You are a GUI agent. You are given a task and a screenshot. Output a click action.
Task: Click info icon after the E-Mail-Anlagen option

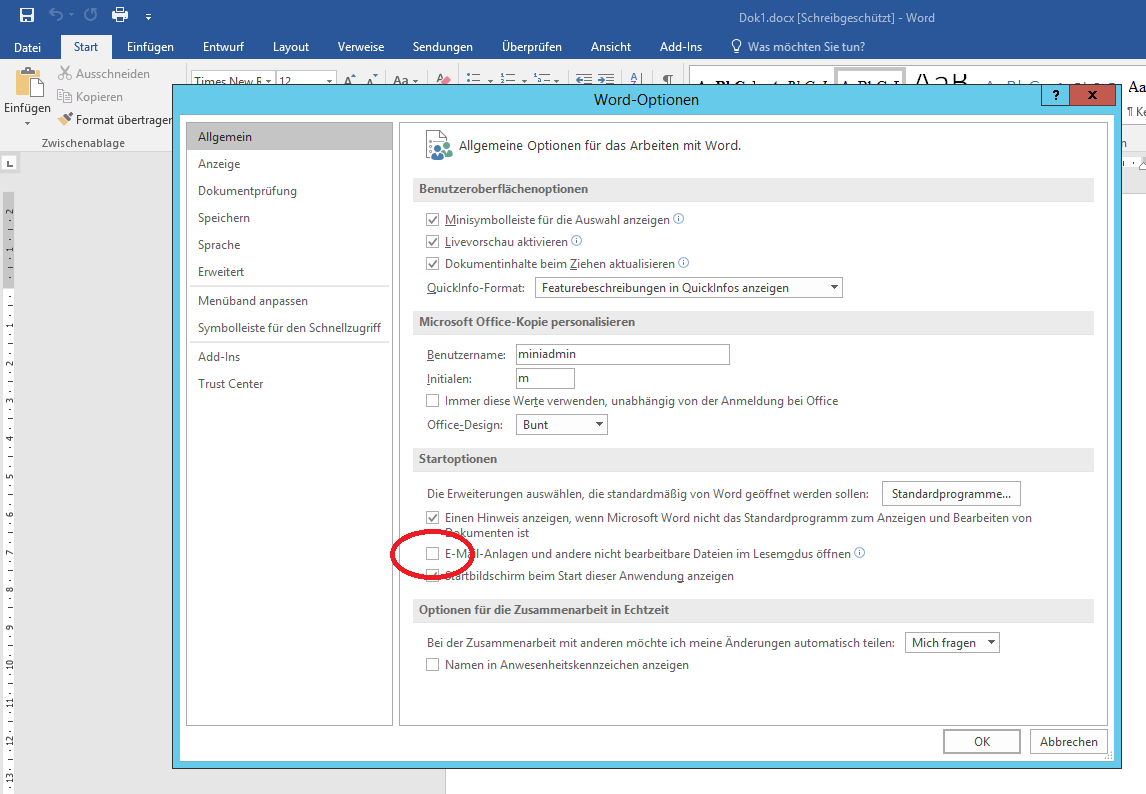click(x=859, y=553)
